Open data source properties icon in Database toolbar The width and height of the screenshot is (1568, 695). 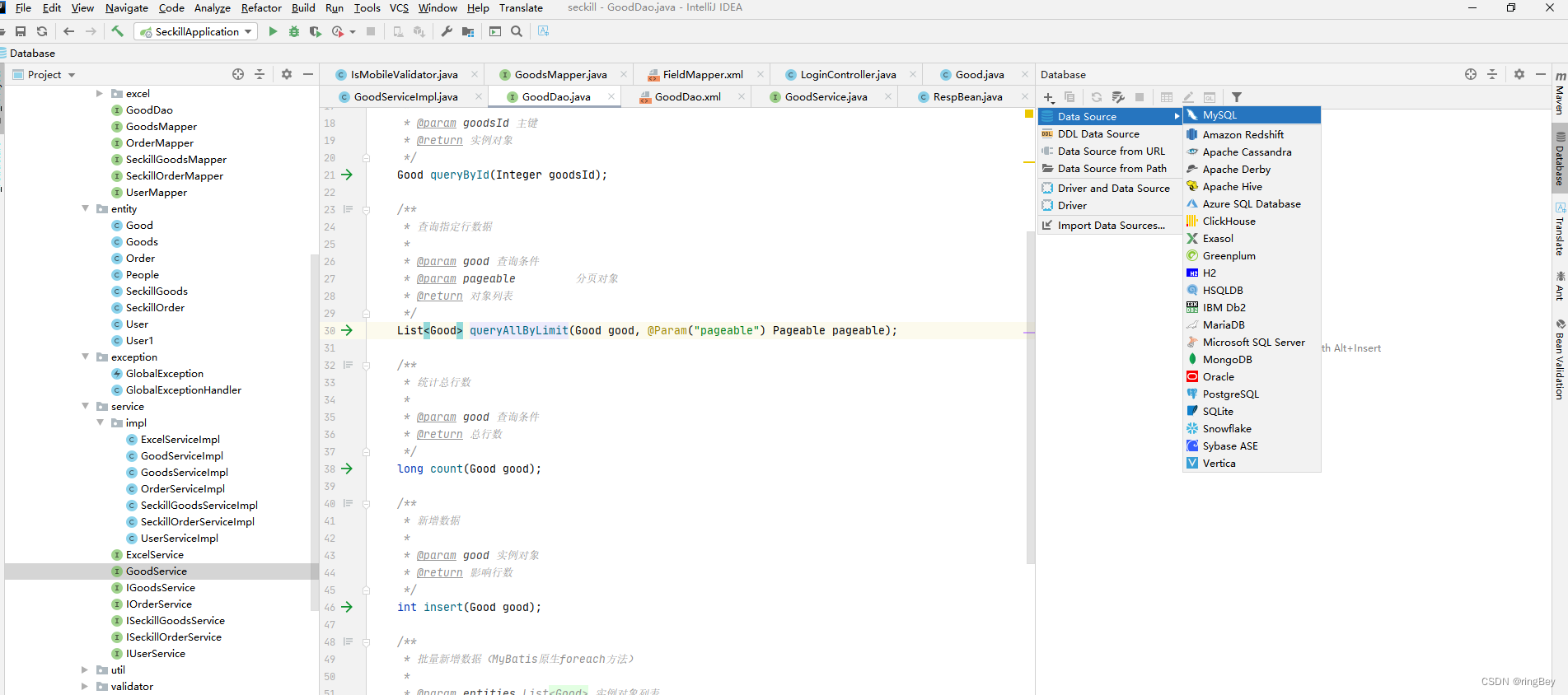(x=1118, y=97)
